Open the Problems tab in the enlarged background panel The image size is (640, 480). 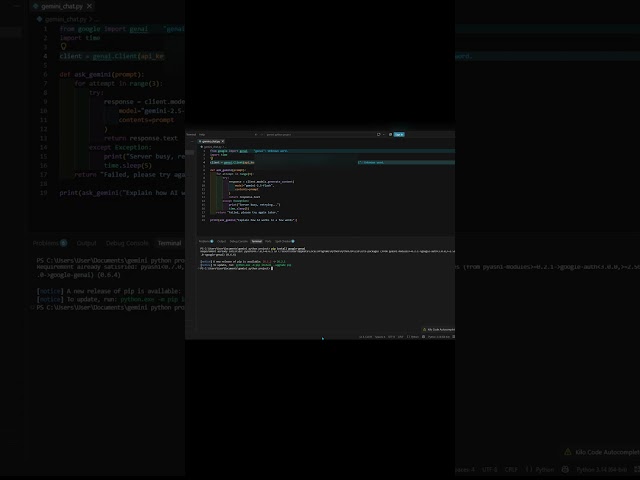(x=50, y=243)
